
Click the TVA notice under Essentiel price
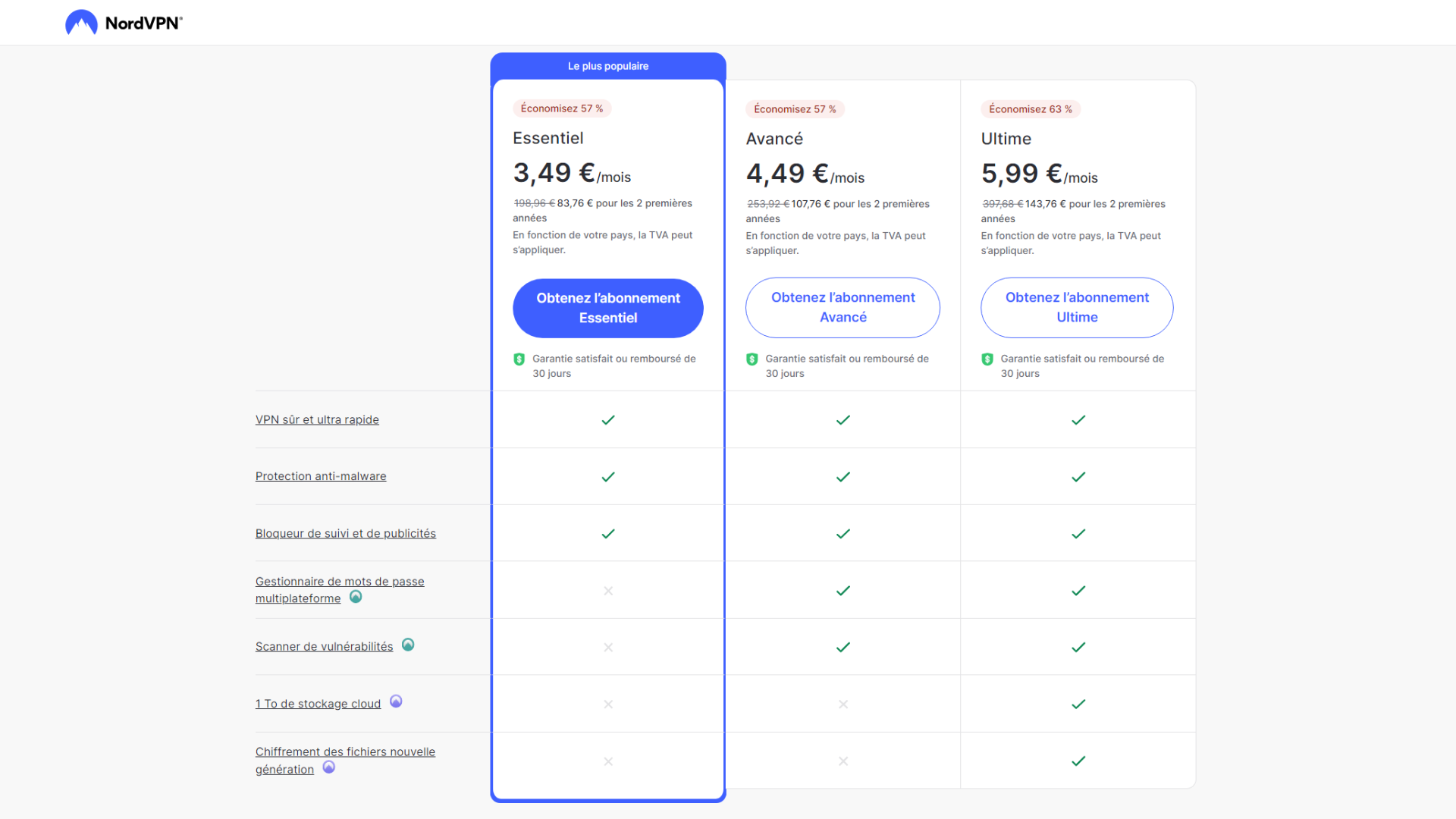[x=603, y=243]
